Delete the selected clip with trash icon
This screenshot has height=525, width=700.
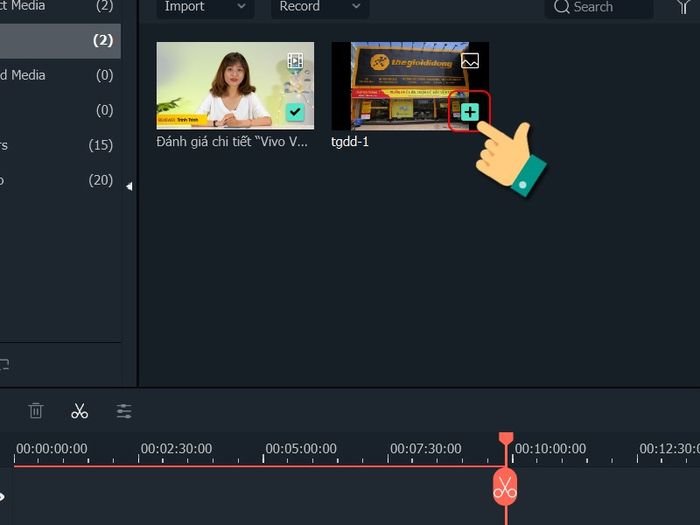click(x=36, y=411)
